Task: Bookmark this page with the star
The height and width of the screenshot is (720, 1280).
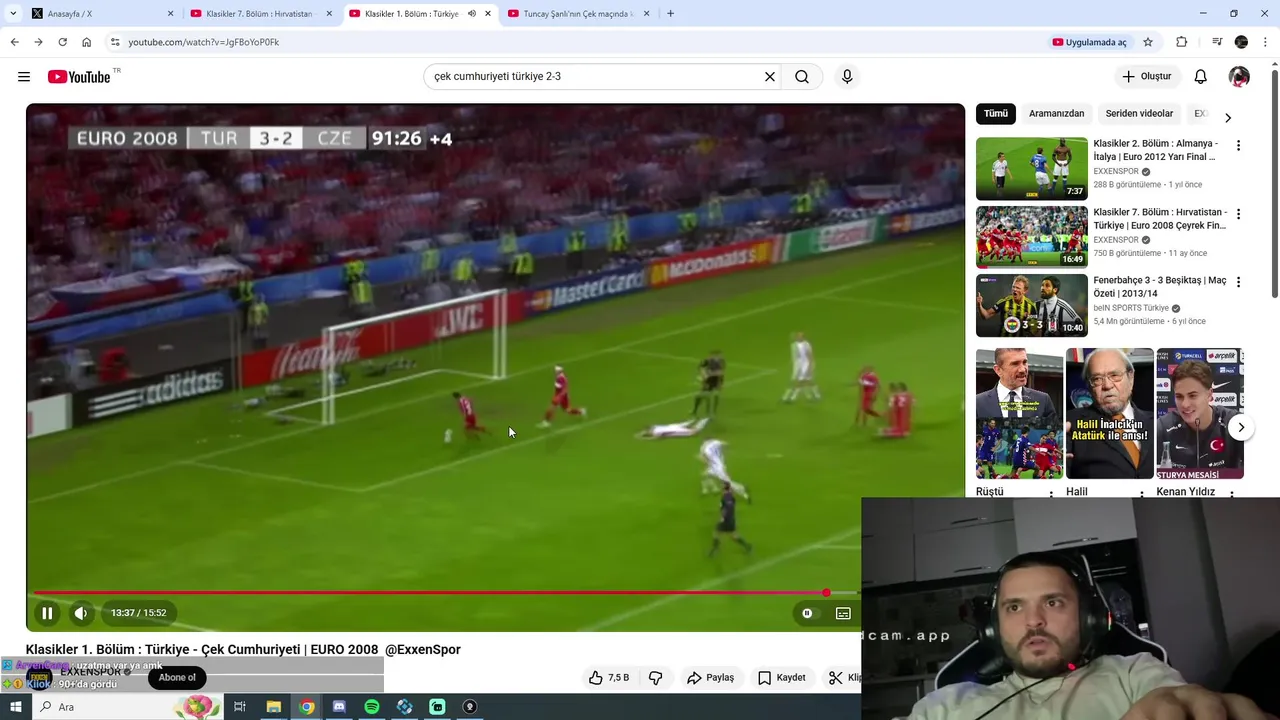Action: 1148,42
